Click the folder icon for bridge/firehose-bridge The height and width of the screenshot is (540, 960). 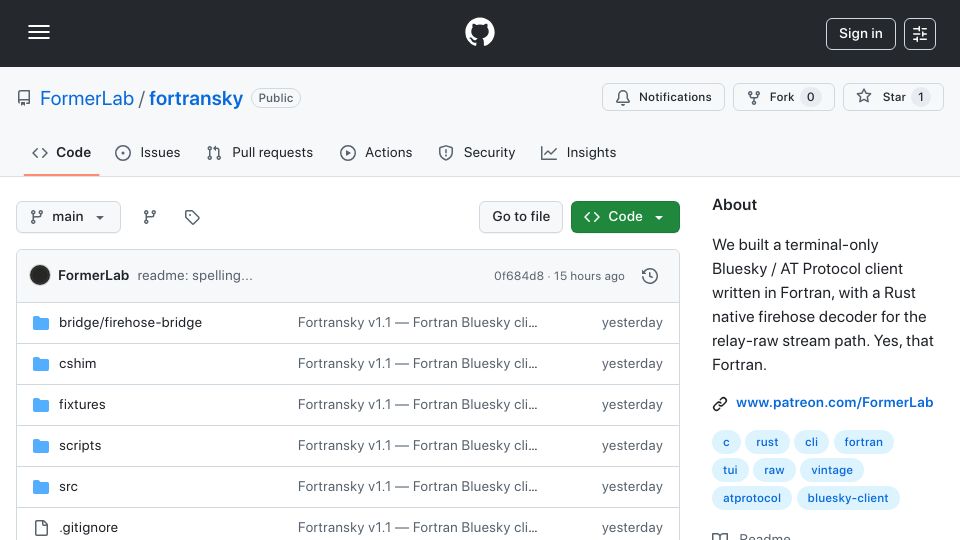pyautogui.click(x=41, y=323)
